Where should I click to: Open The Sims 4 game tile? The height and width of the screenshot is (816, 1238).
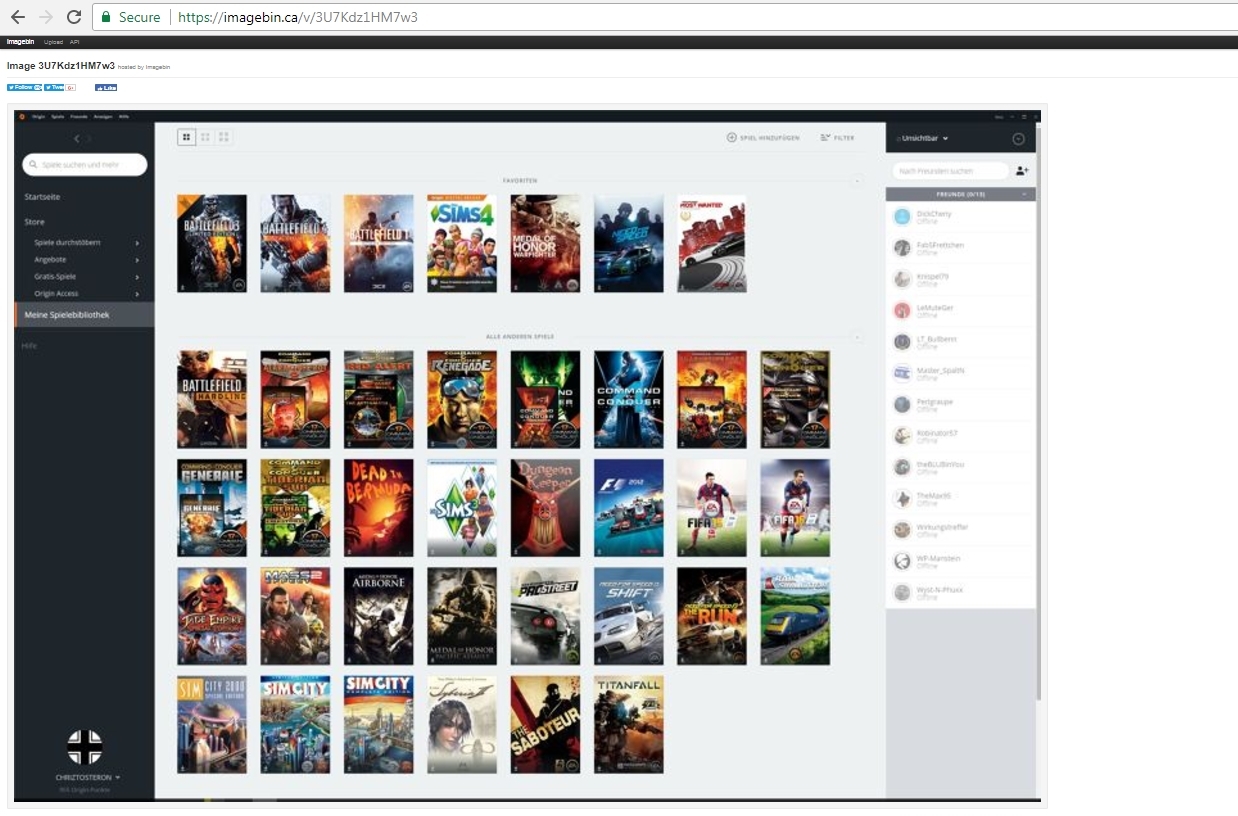(462, 243)
